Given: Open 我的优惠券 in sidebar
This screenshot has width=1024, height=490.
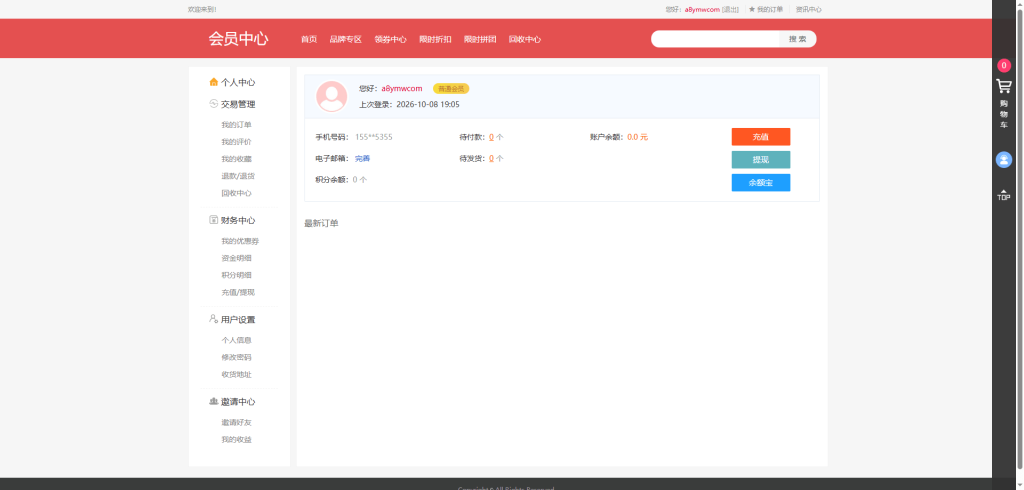Looking at the screenshot, I should pos(240,241).
